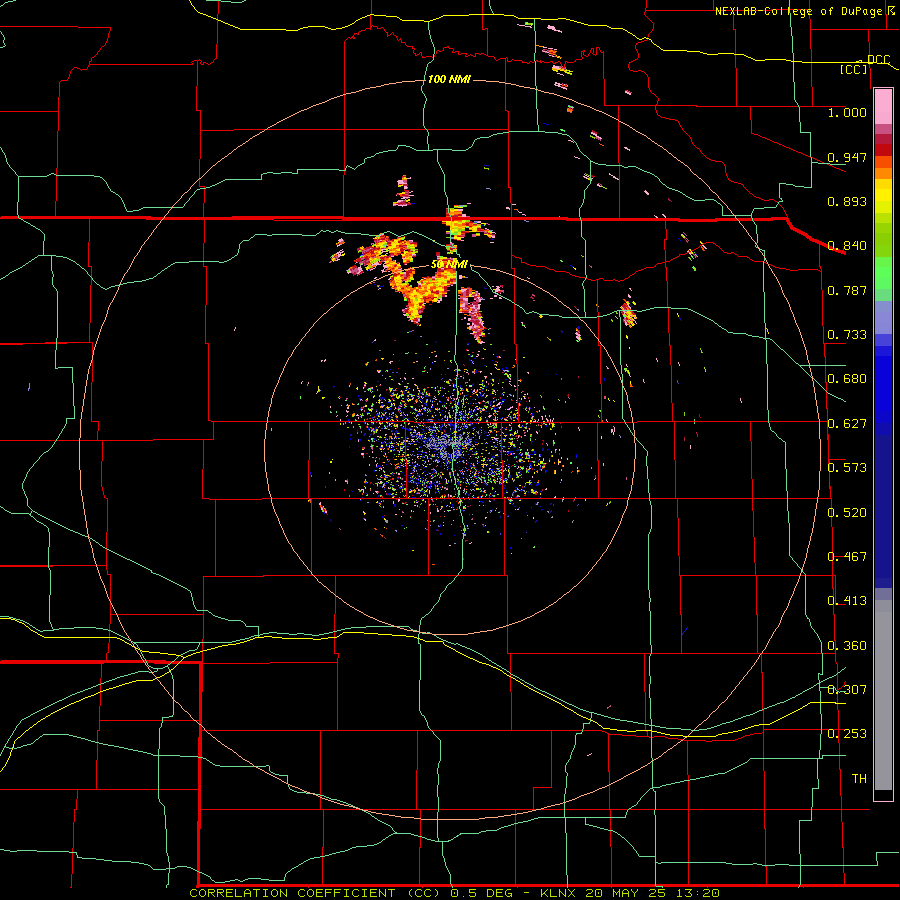The width and height of the screenshot is (900, 900).
Task: Click the 0.467 scale value
Action: click(x=847, y=557)
